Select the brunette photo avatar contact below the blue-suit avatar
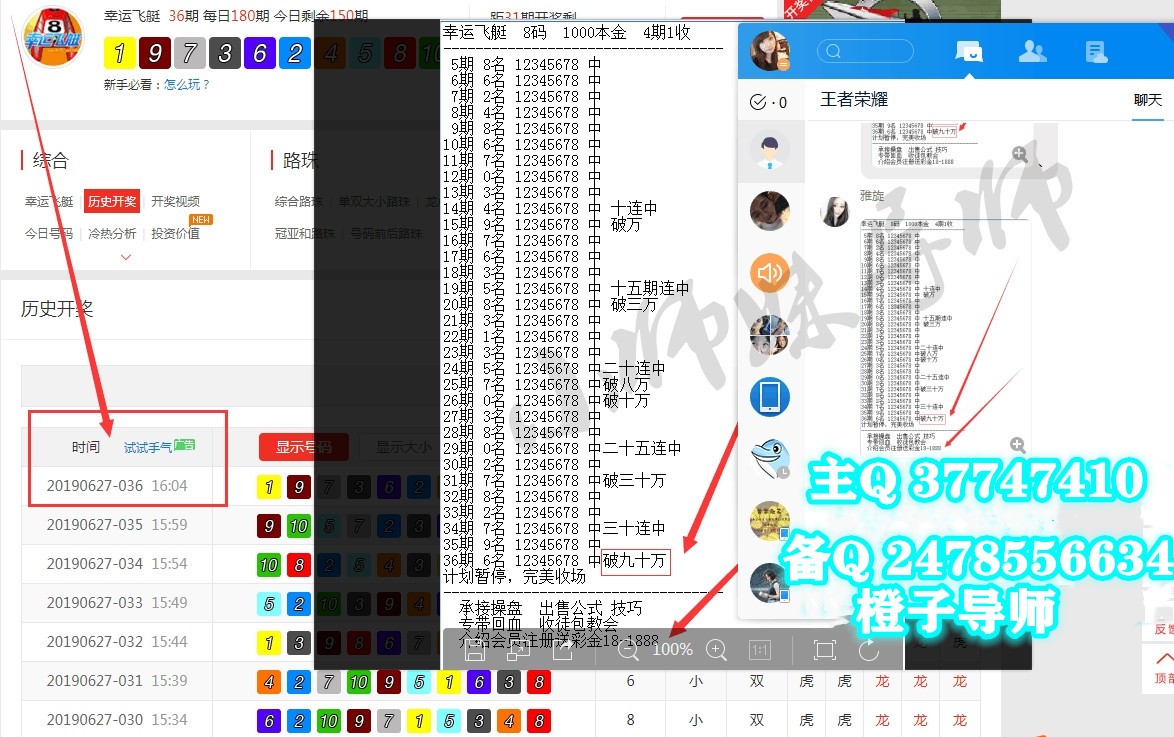The image size is (1174, 737). click(770, 211)
